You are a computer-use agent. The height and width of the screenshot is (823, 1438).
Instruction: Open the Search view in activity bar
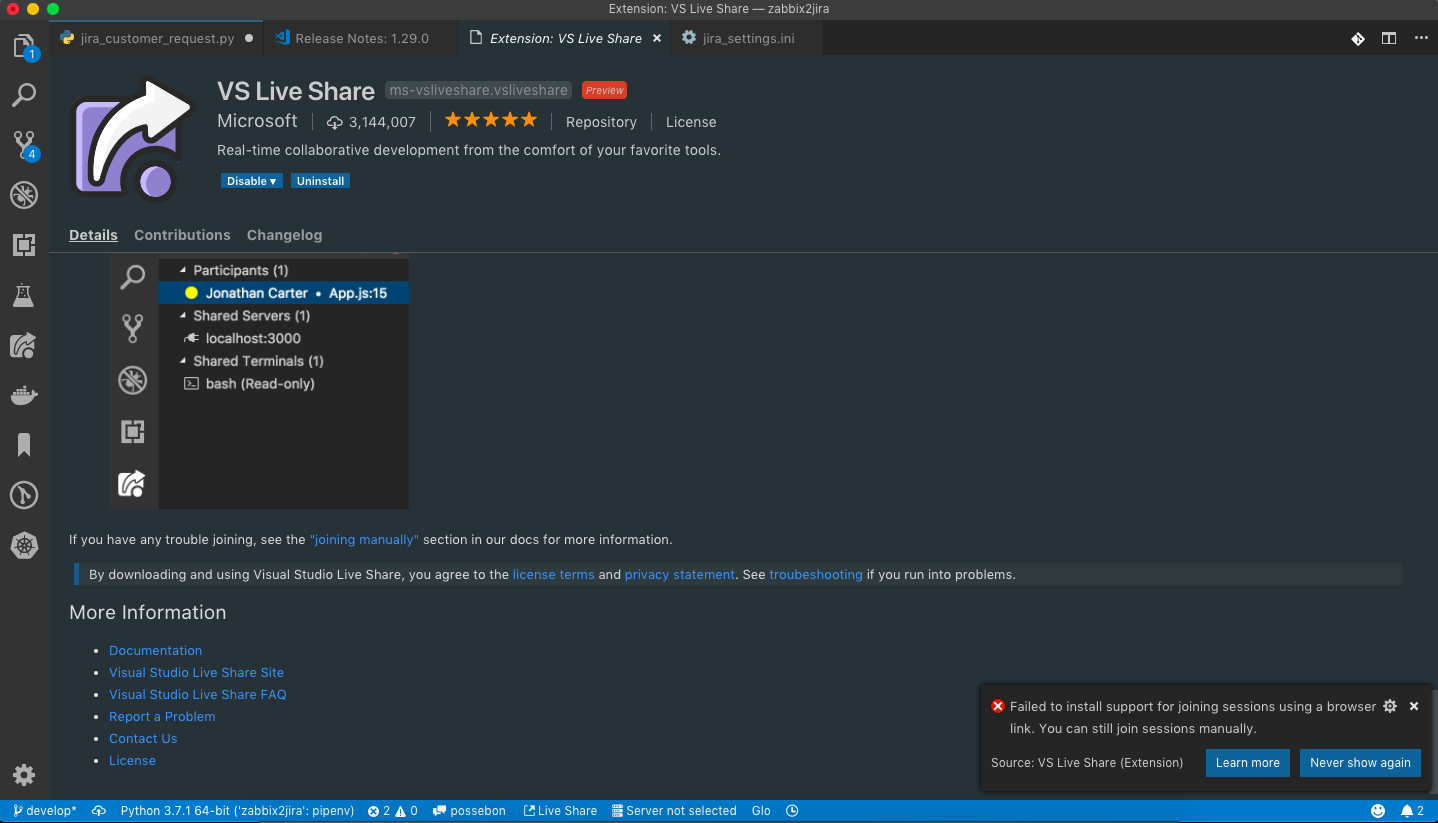click(x=24, y=95)
